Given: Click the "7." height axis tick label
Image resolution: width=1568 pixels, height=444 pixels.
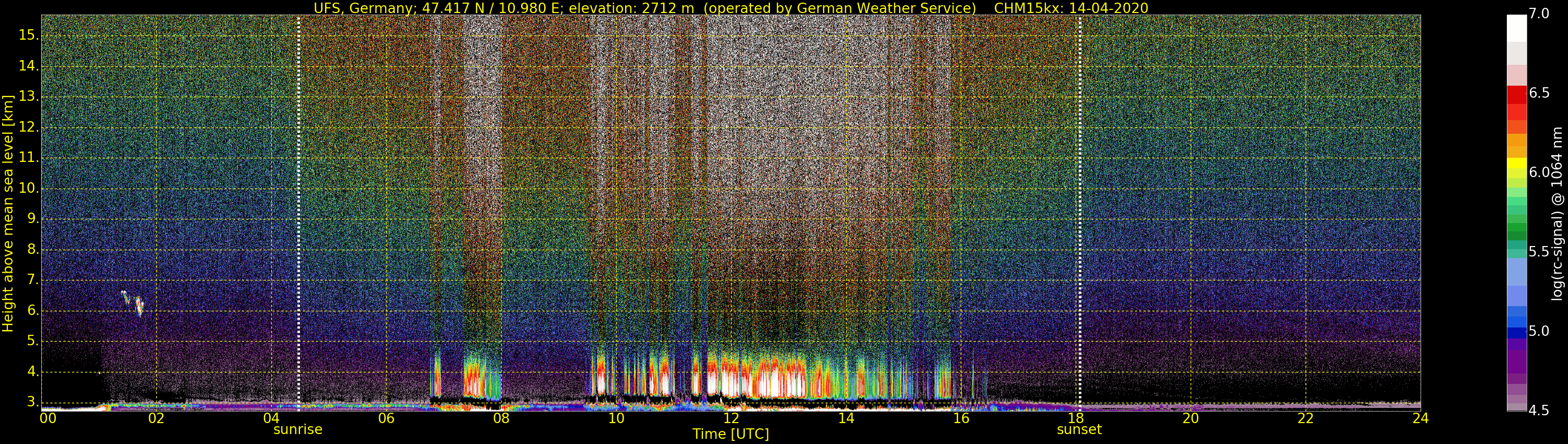Looking at the screenshot, I should point(33,280).
